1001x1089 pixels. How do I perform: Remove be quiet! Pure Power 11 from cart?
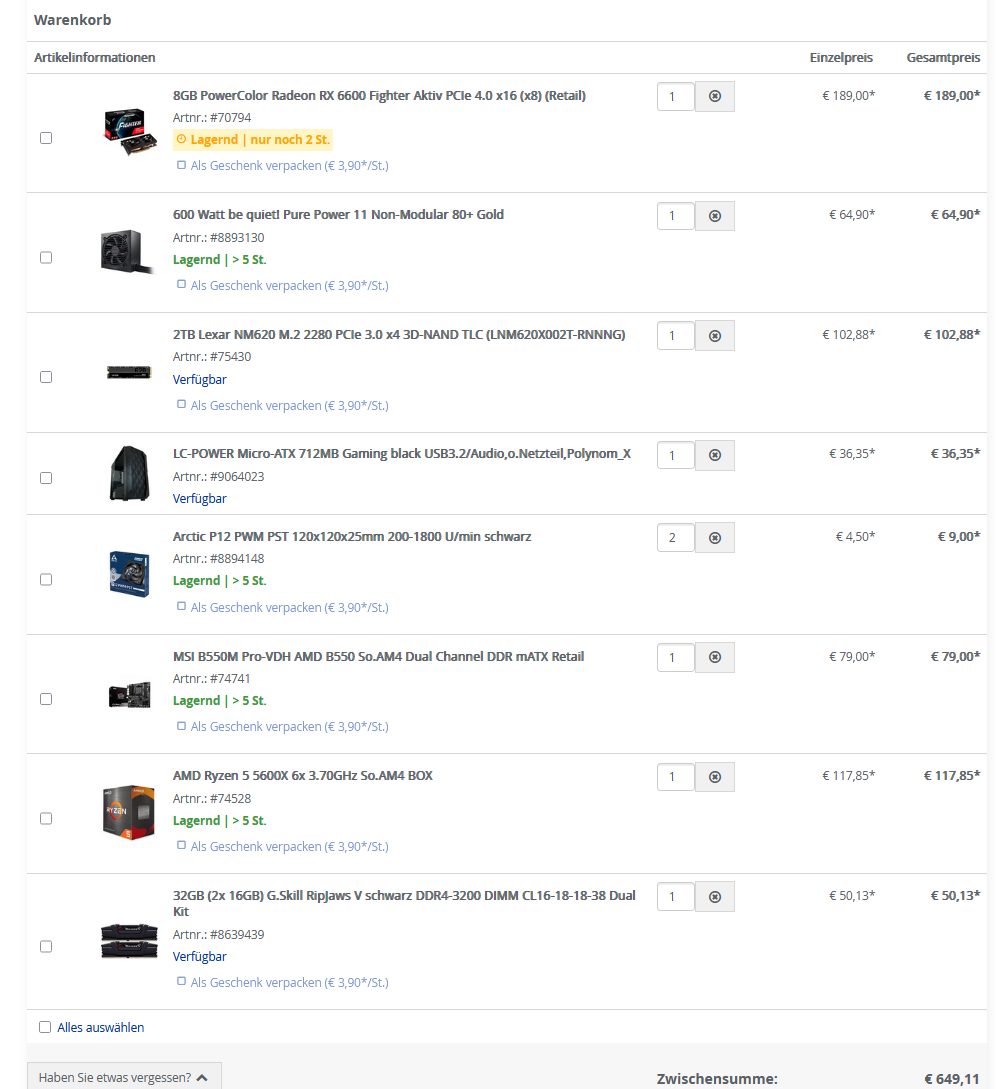click(x=715, y=216)
